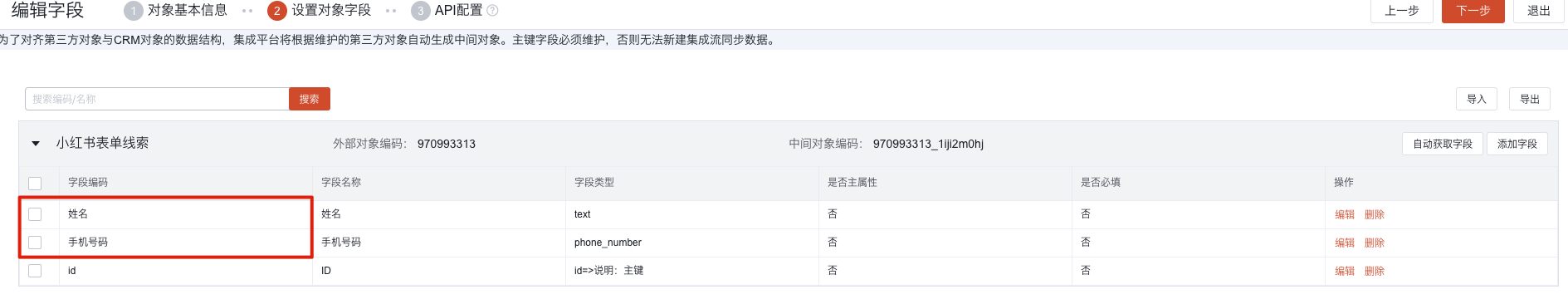The image size is (1568, 304).
Task: Check the 姓名 row checkbox
Action: point(35,214)
